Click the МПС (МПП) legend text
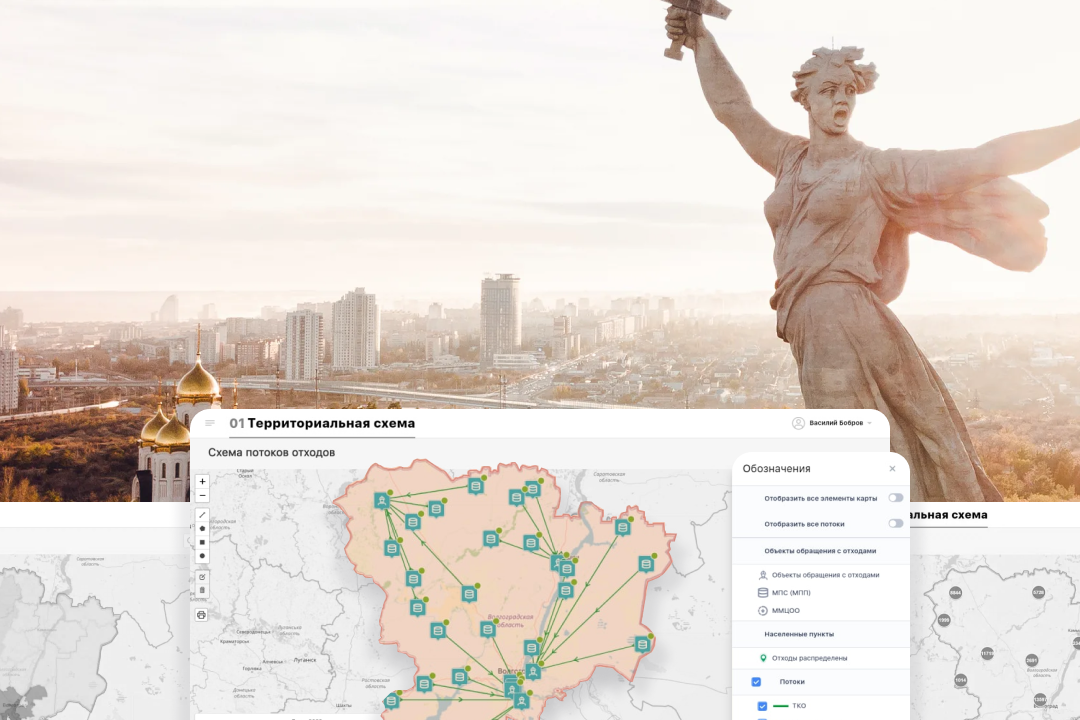This screenshot has height=720, width=1080. pos(791,593)
